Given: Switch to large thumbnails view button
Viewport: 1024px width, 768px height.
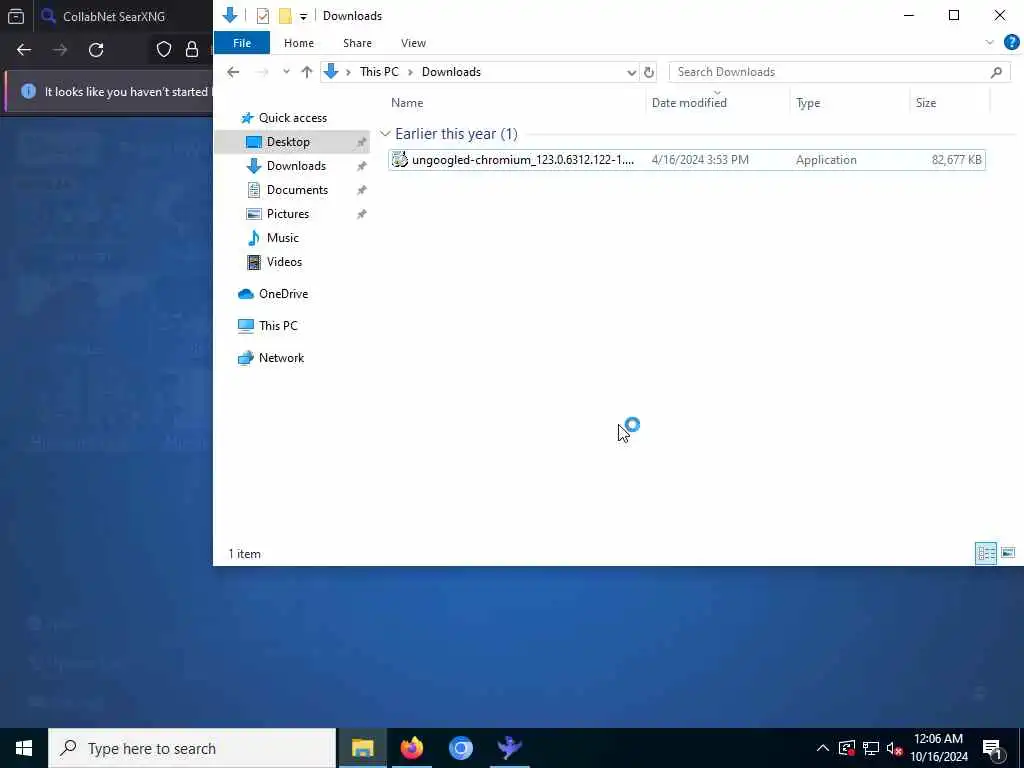Looking at the screenshot, I should (x=1008, y=553).
